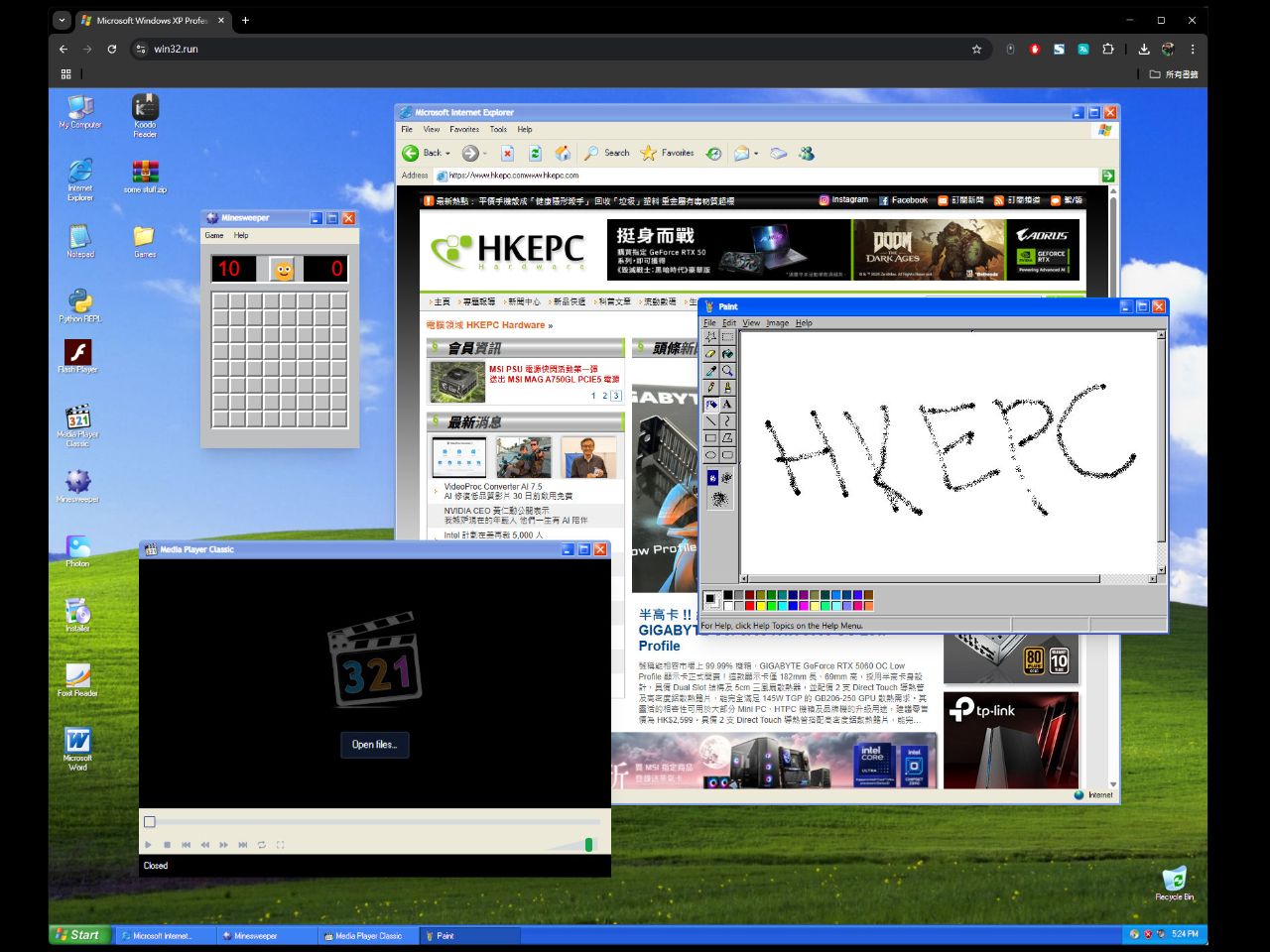The width and height of the screenshot is (1270, 952).
Task: Click the Home icon in Internet Explorer
Action: click(563, 153)
